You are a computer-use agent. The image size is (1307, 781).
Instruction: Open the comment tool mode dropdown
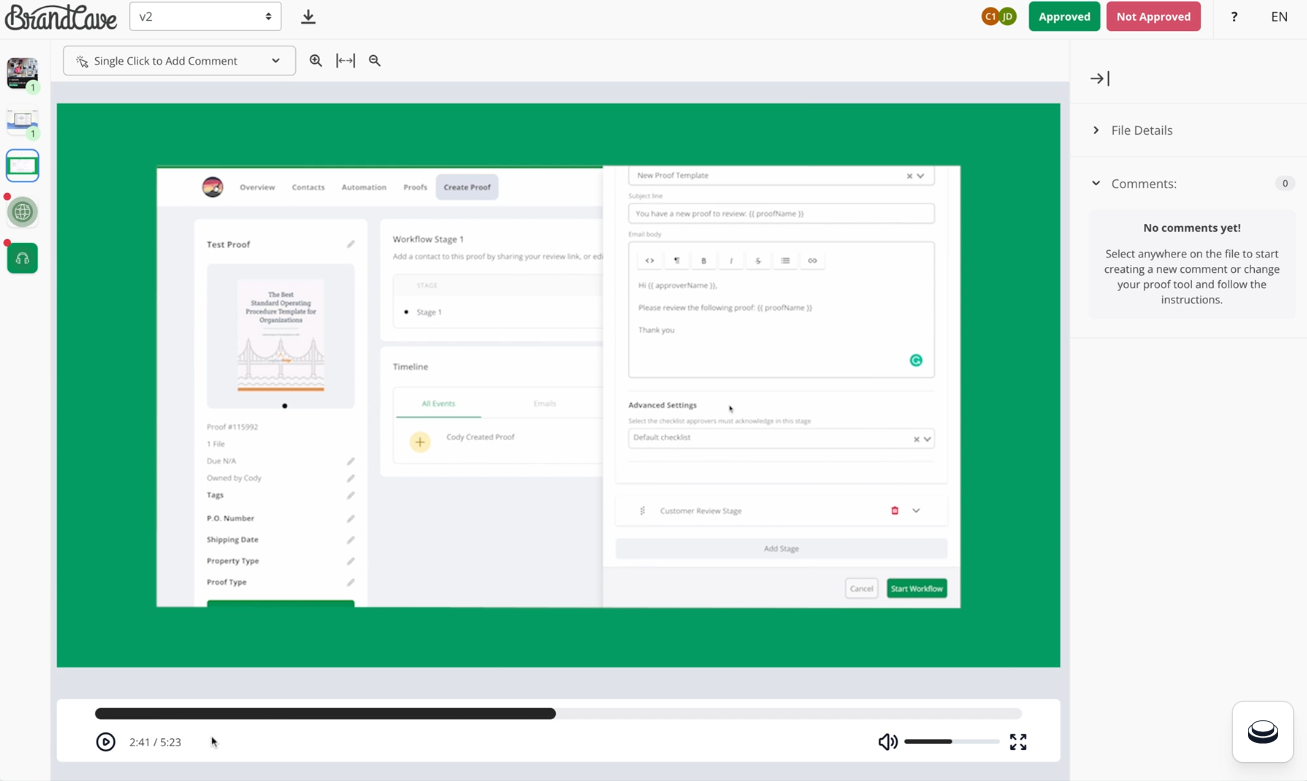pyautogui.click(x=179, y=61)
